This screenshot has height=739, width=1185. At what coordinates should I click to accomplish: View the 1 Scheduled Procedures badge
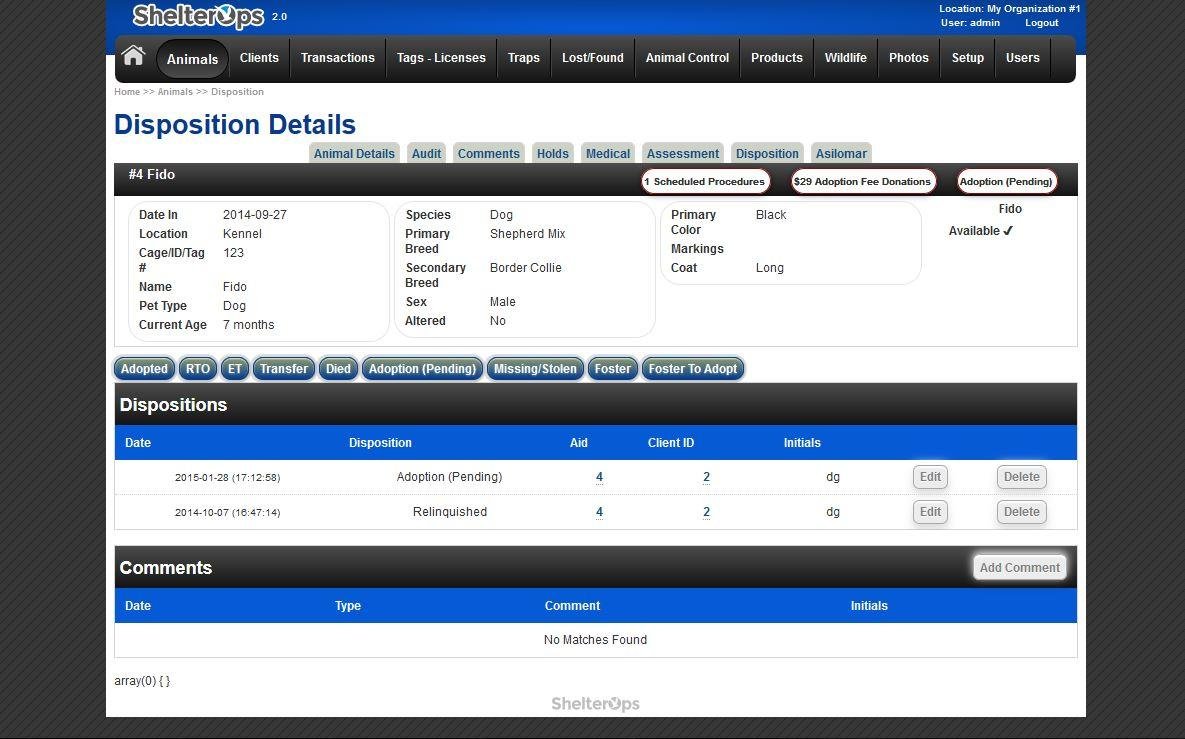coord(704,181)
